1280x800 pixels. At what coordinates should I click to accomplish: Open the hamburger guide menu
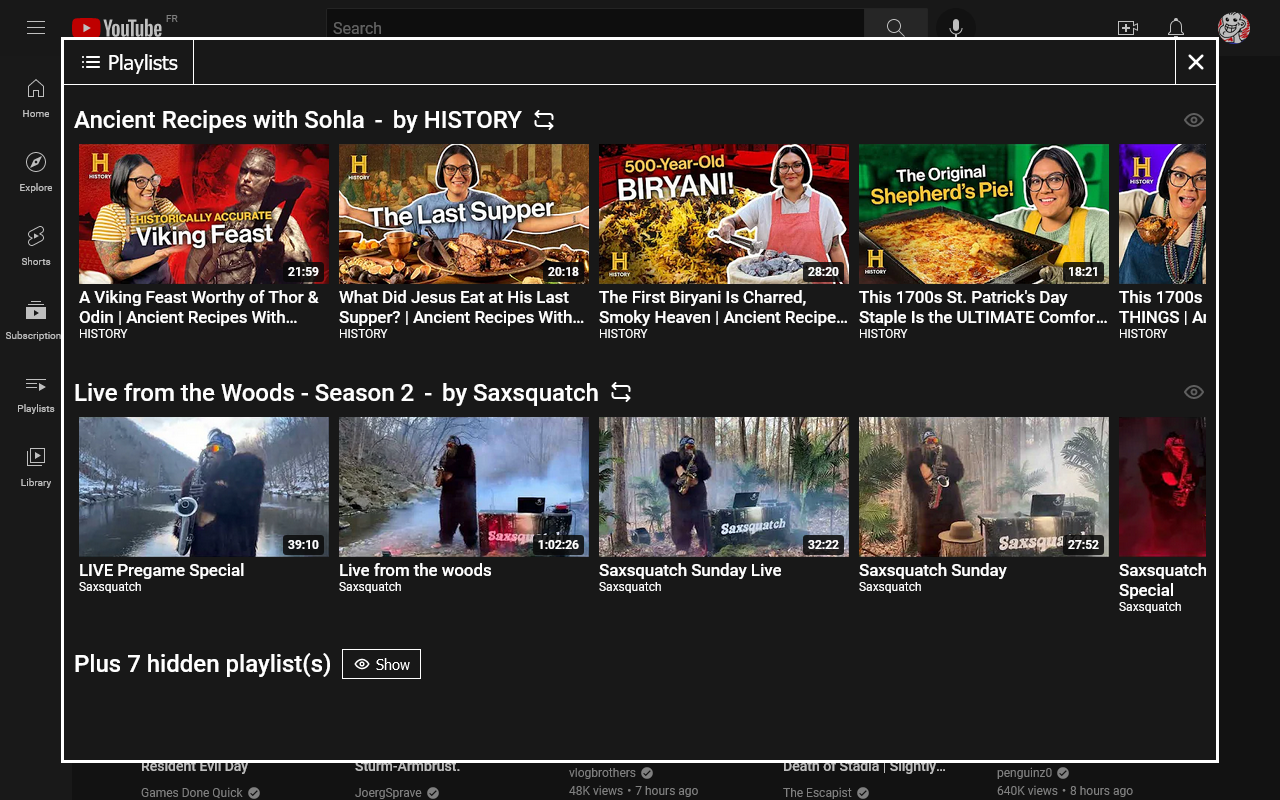point(36,28)
